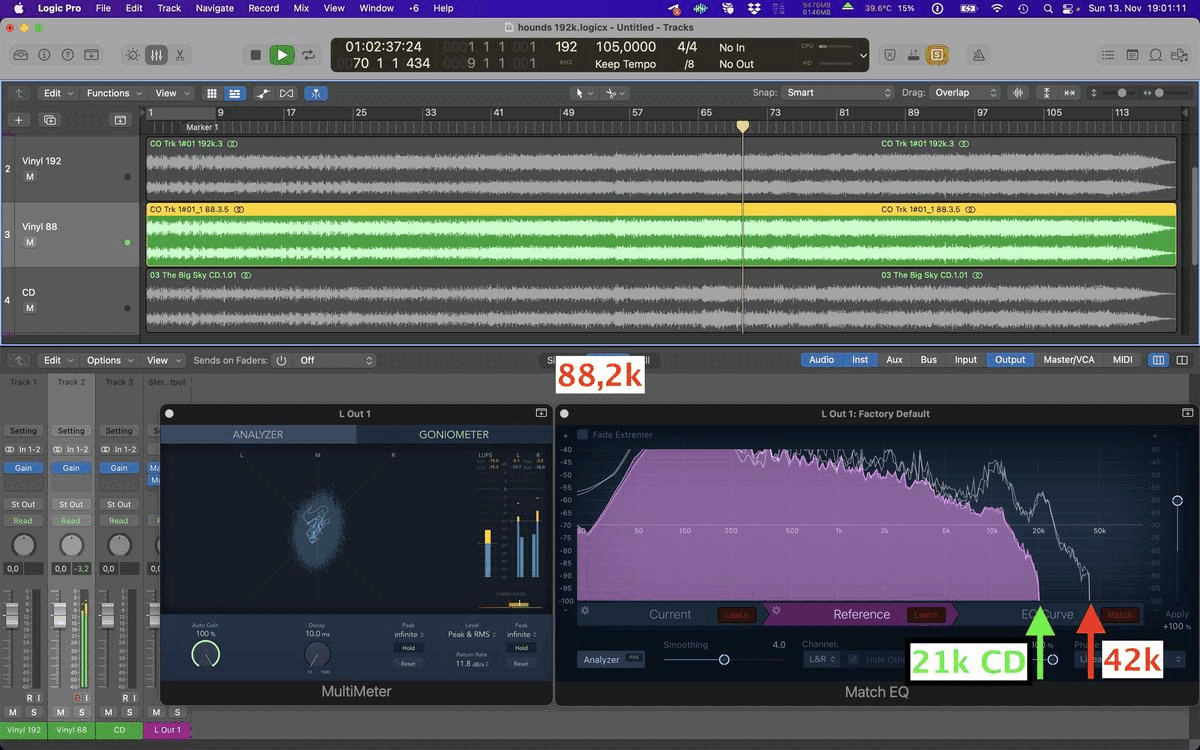Mute the CD track header
This screenshot has height=750, width=1200.
point(30,308)
